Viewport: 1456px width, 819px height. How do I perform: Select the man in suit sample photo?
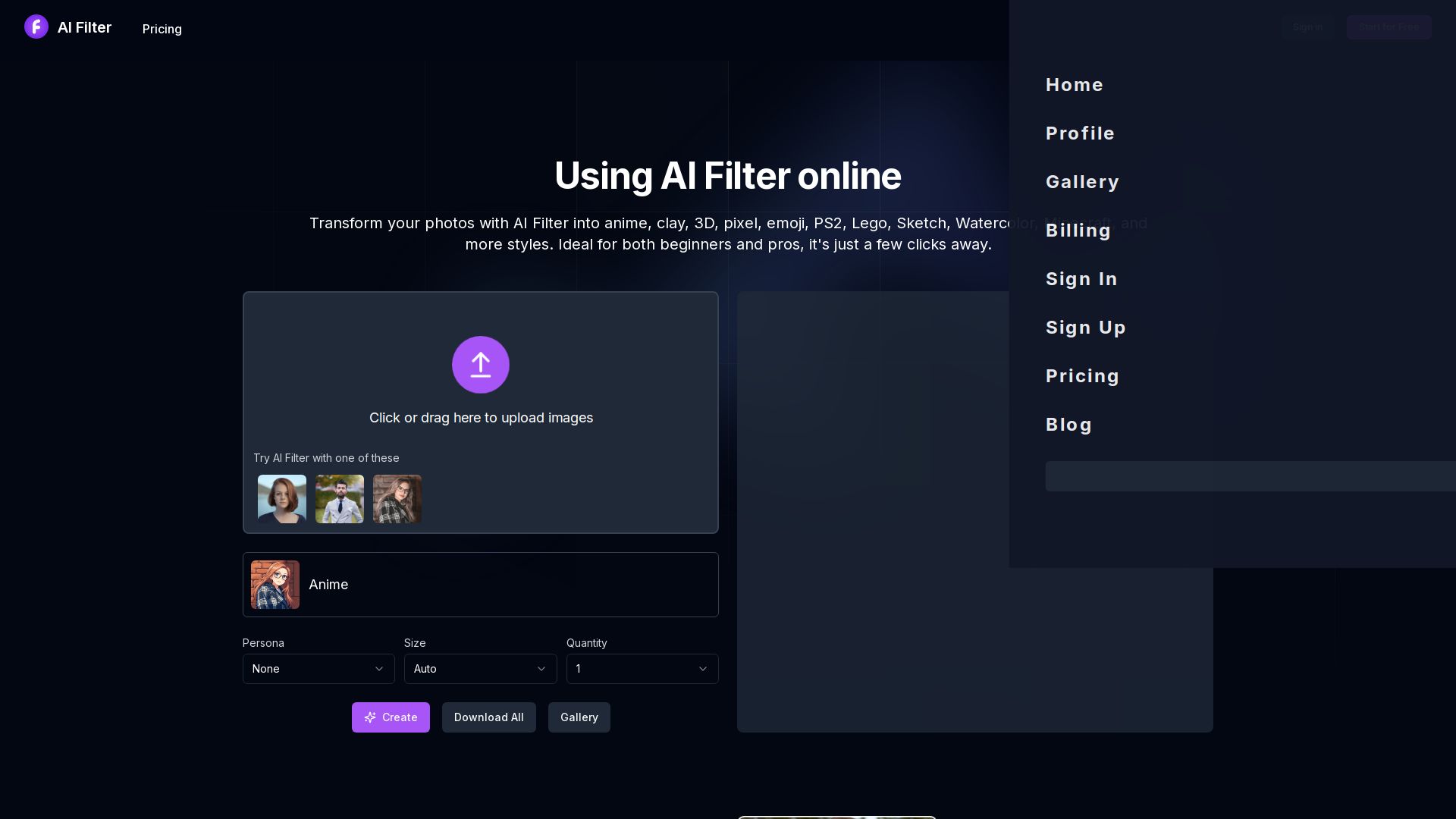pos(339,498)
